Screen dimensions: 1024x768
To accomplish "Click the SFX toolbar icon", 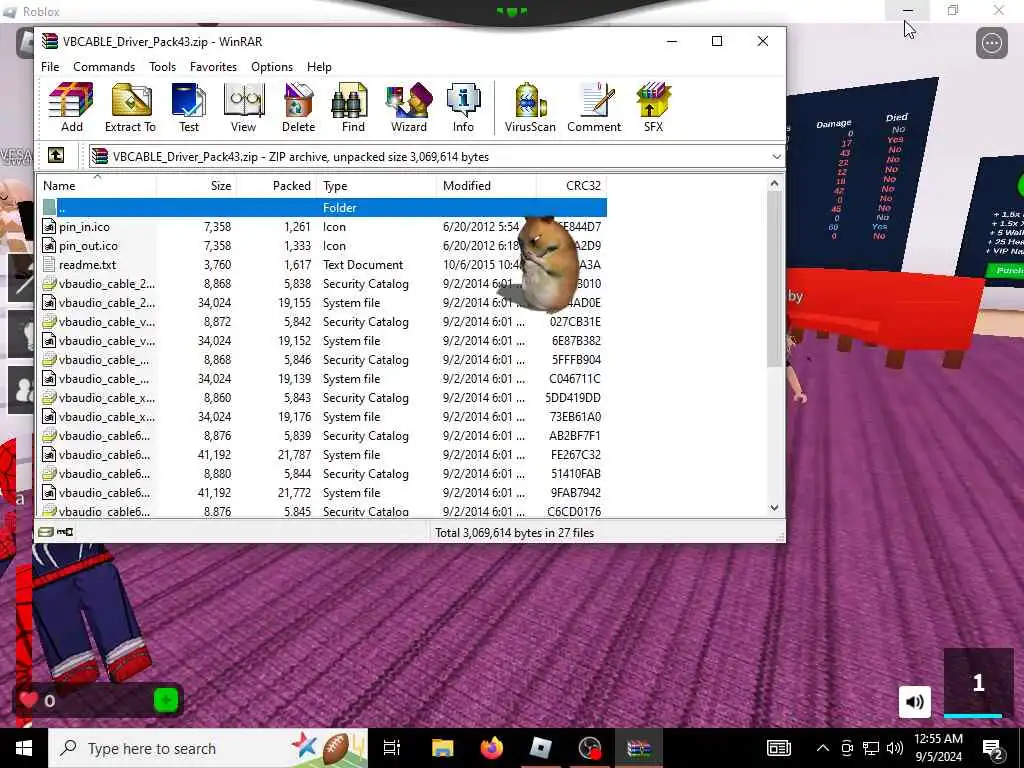I will click(x=653, y=108).
